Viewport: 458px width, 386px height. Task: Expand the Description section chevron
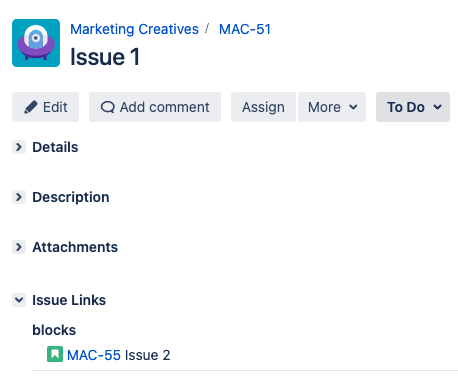pos(19,197)
